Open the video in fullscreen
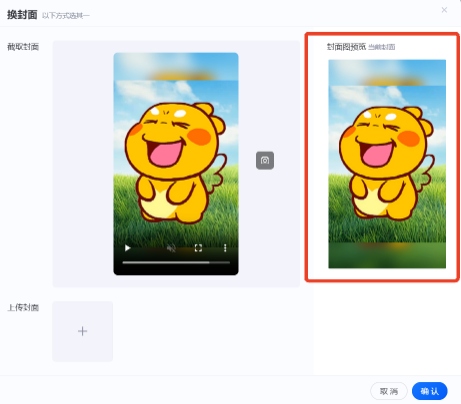Viewport: 461px width, 404px height. click(x=198, y=248)
